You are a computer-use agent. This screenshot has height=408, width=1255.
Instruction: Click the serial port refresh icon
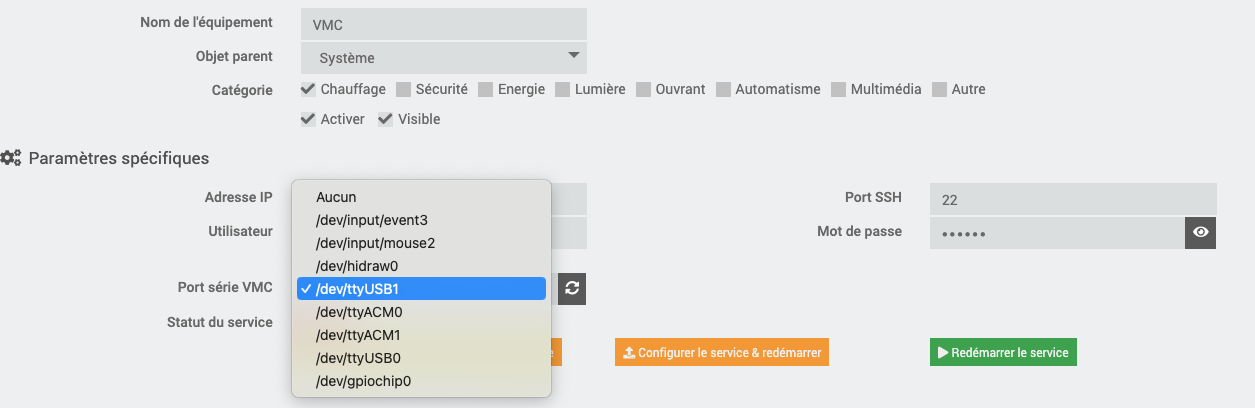point(572,288)
